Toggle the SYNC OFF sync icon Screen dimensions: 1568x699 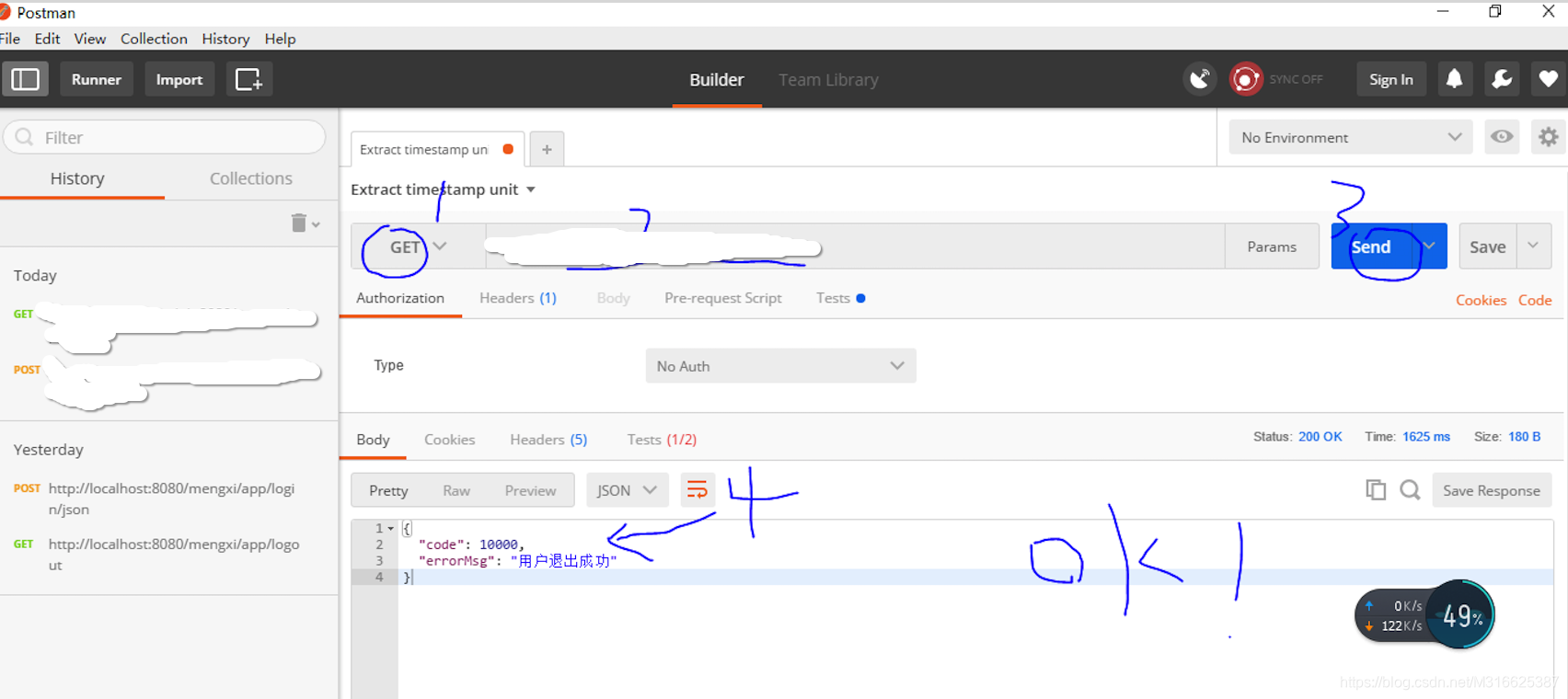(1246, 79)
